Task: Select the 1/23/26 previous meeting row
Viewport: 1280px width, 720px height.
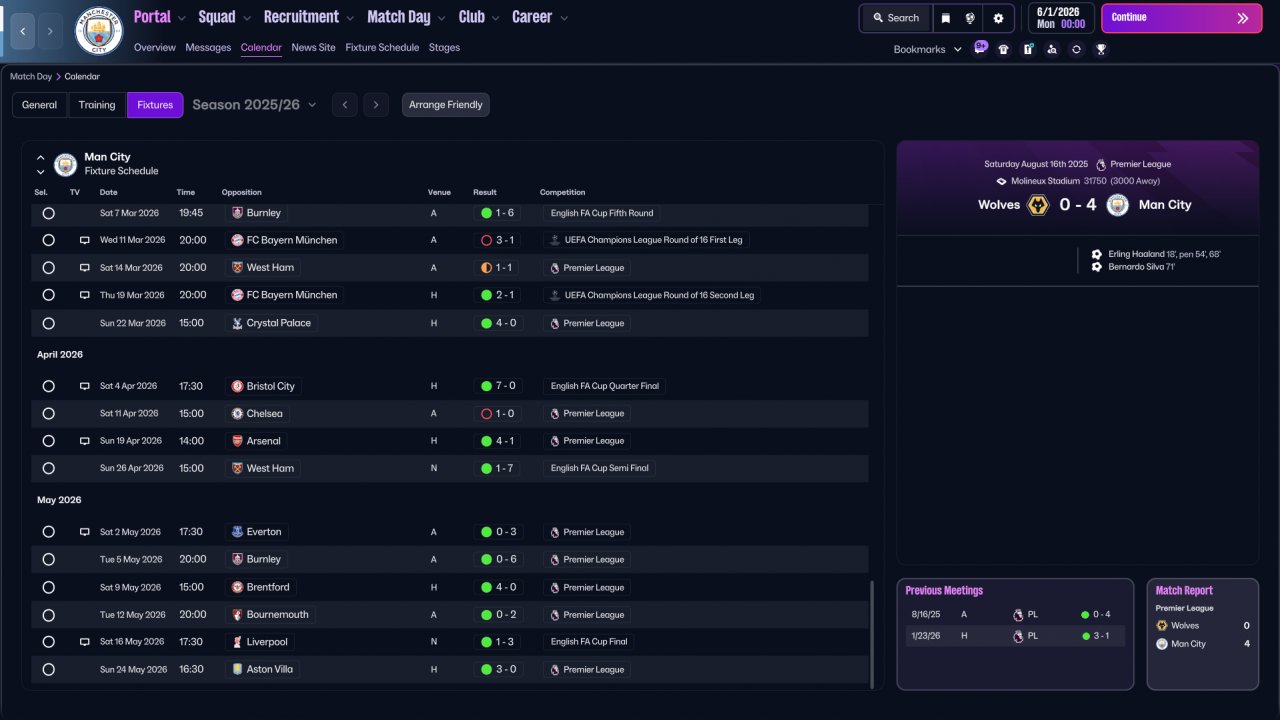Action: 1015,636
